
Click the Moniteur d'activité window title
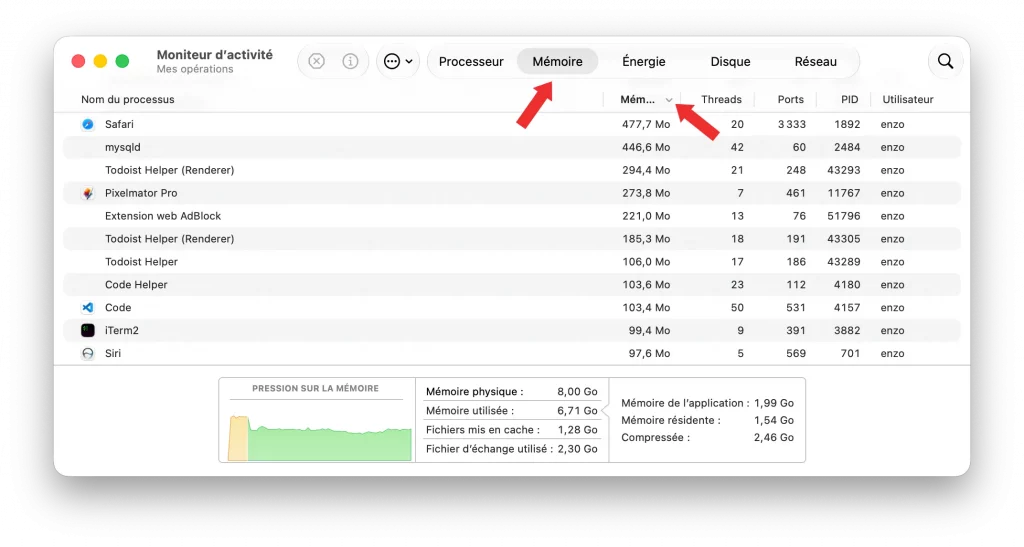click(215, 55)
